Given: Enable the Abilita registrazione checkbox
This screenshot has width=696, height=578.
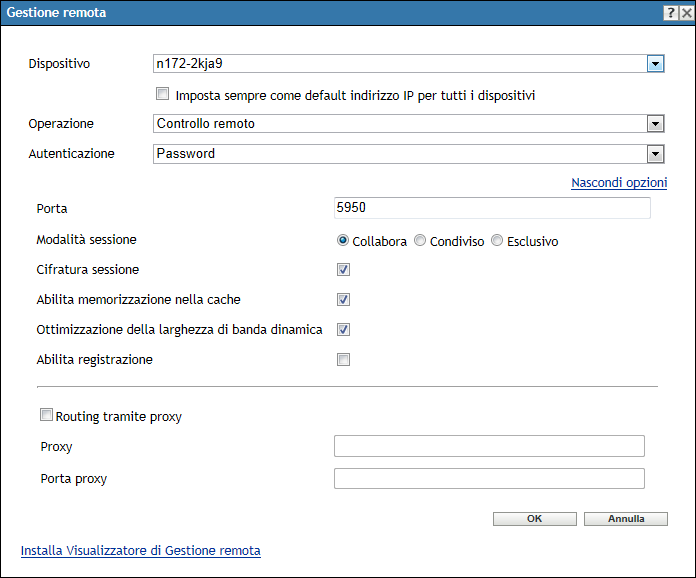Looking at the screenshot, I should pos(343,360).
